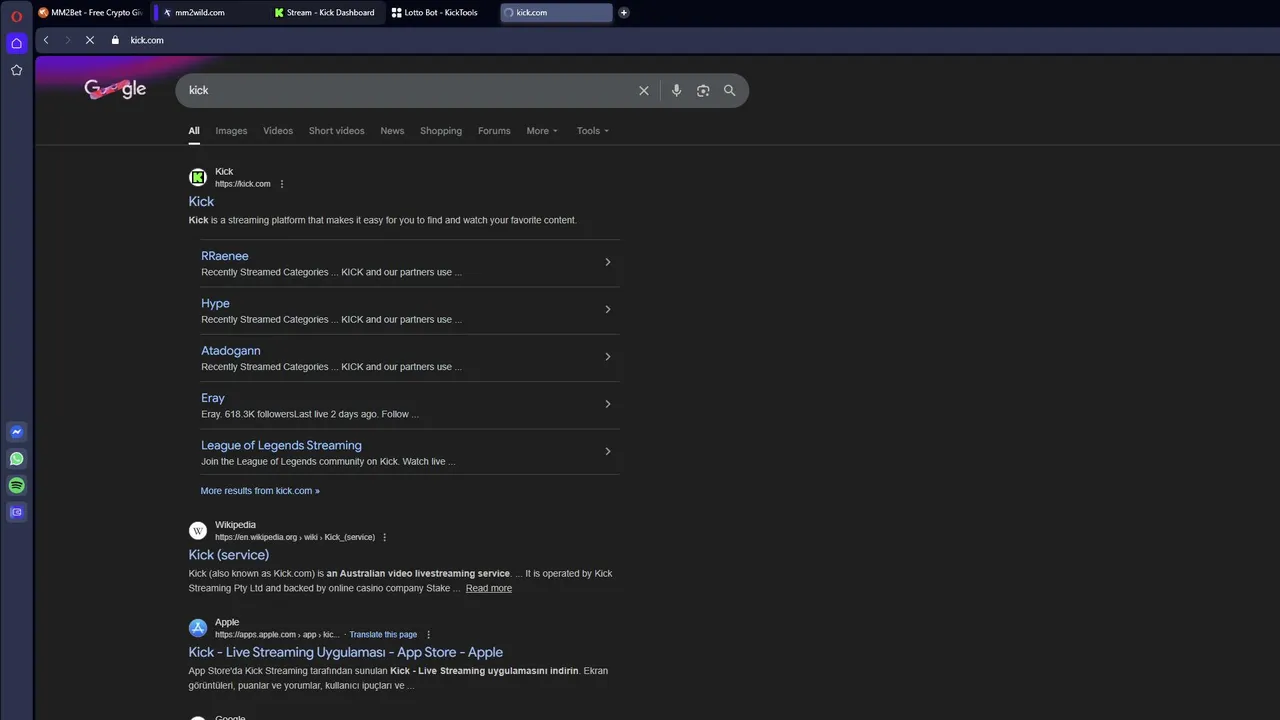
Task: Open Messenger from the sidebar
Action: point(16,432)
